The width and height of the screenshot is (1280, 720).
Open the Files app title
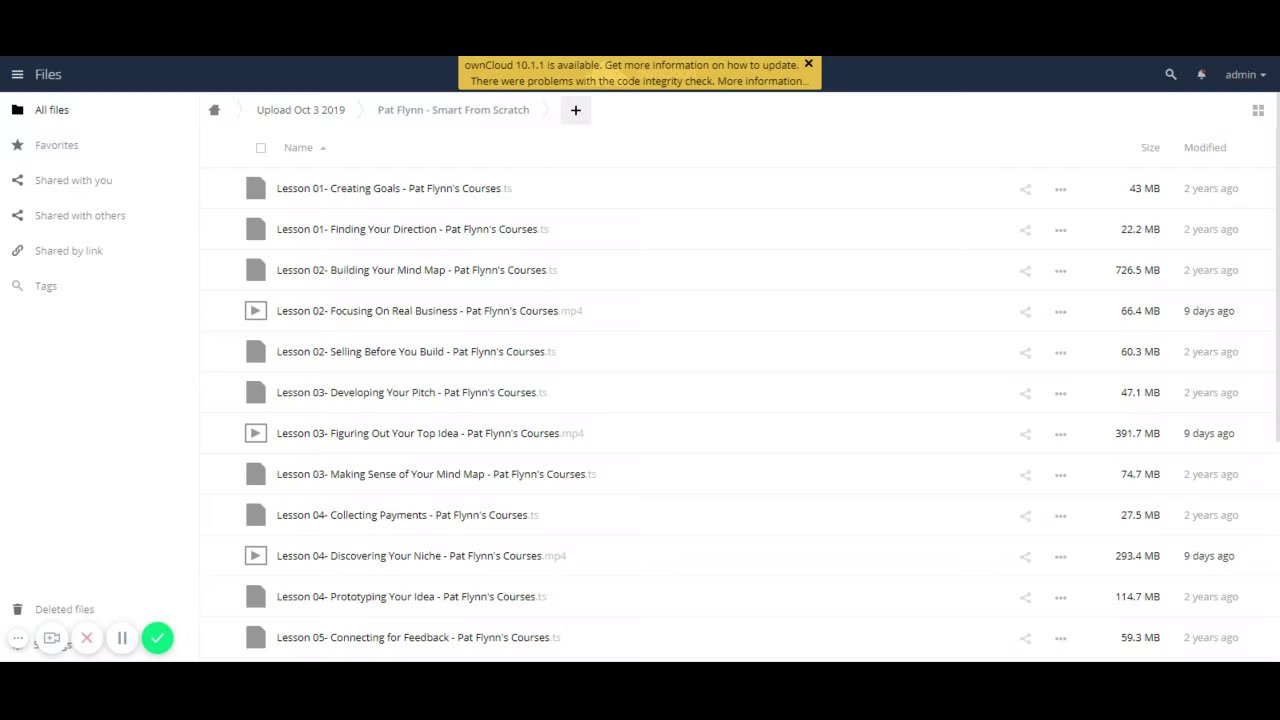click(x=48, y=74)
